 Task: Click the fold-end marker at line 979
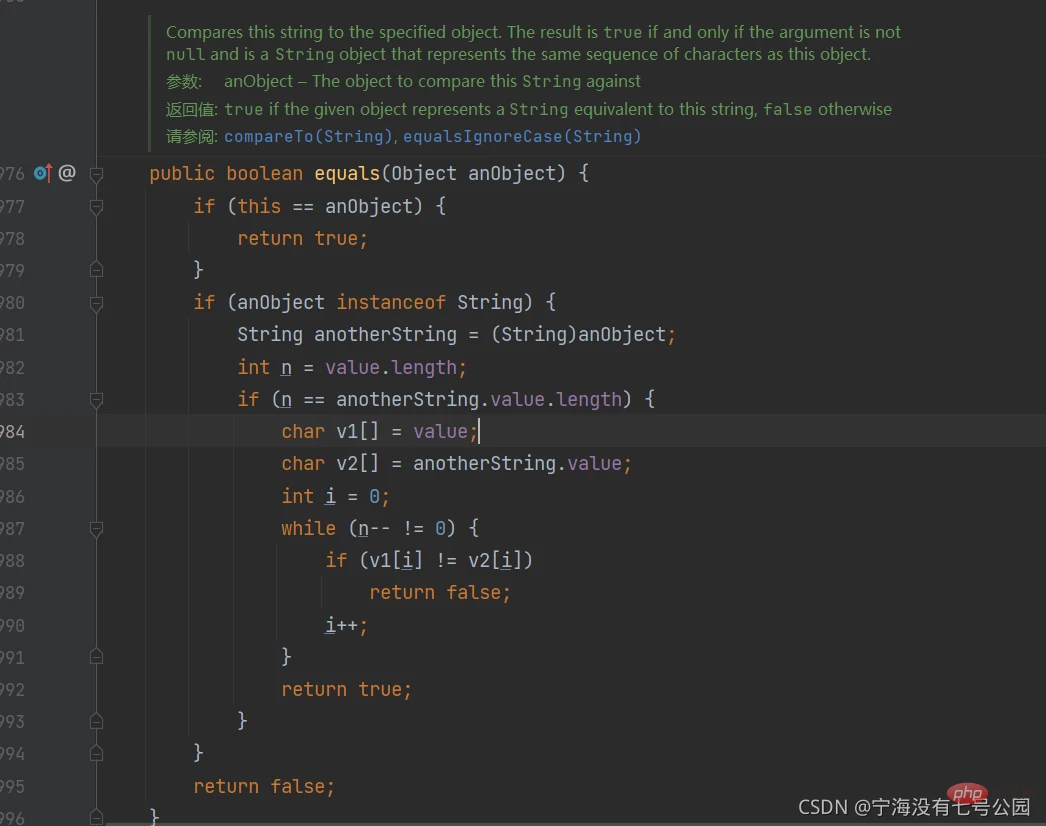96,269
